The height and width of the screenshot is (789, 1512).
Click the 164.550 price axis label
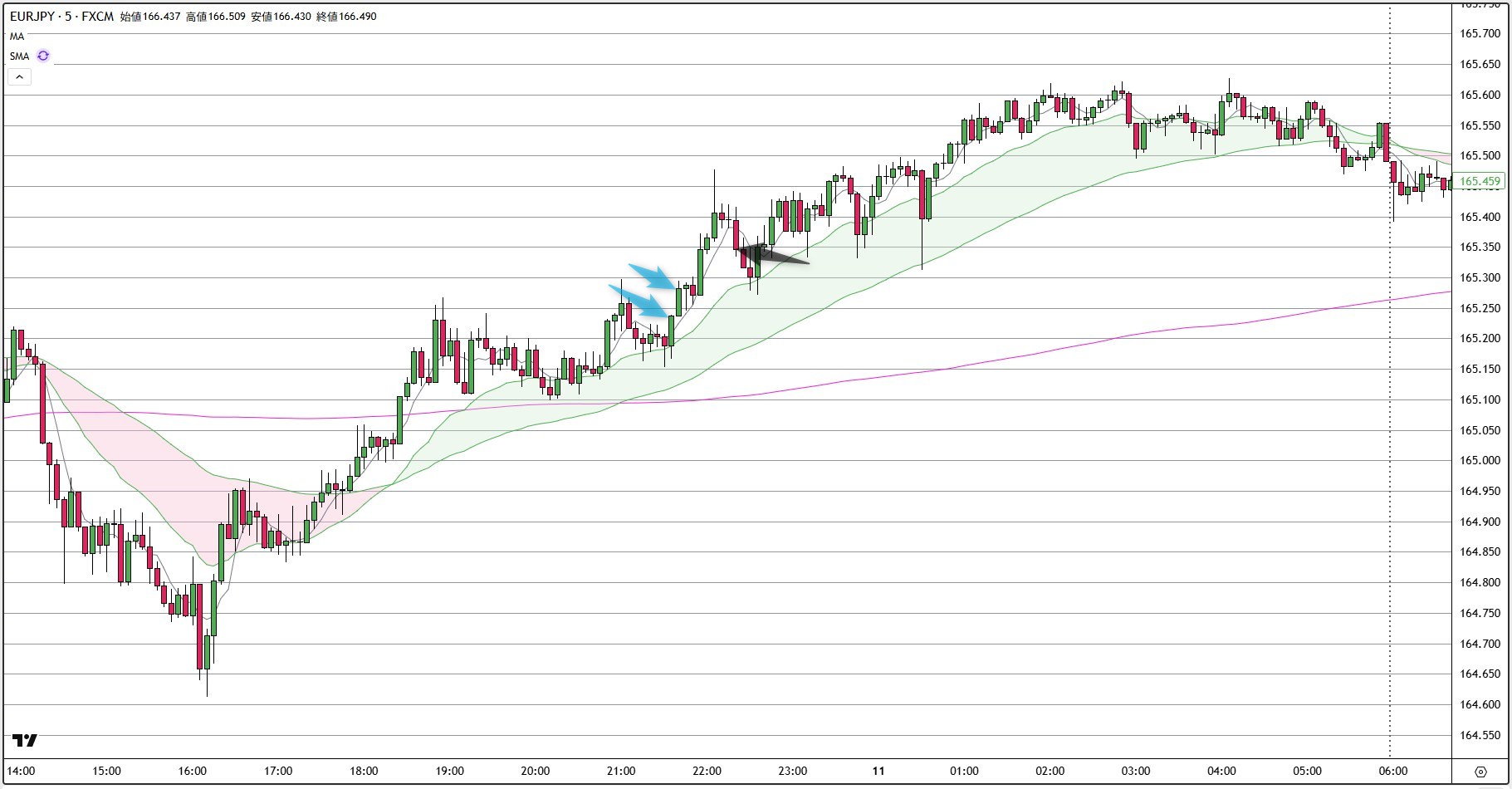tap(1480, 736)
